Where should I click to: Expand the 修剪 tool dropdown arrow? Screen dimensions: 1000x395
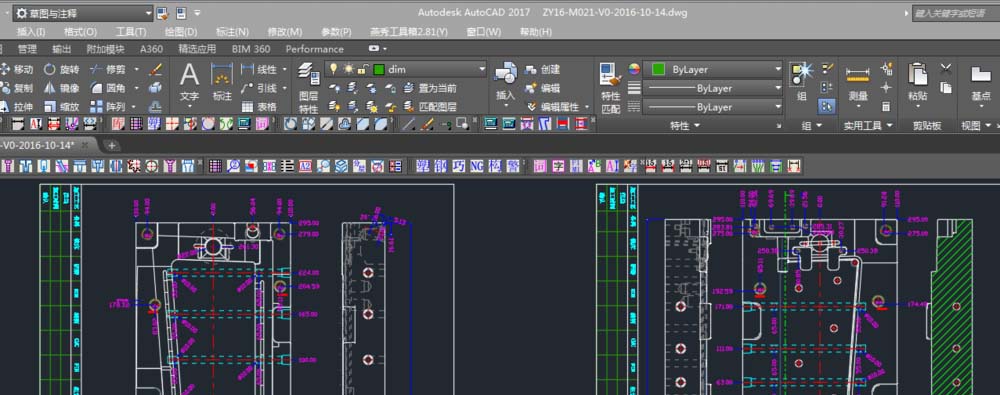click(136, 70)
